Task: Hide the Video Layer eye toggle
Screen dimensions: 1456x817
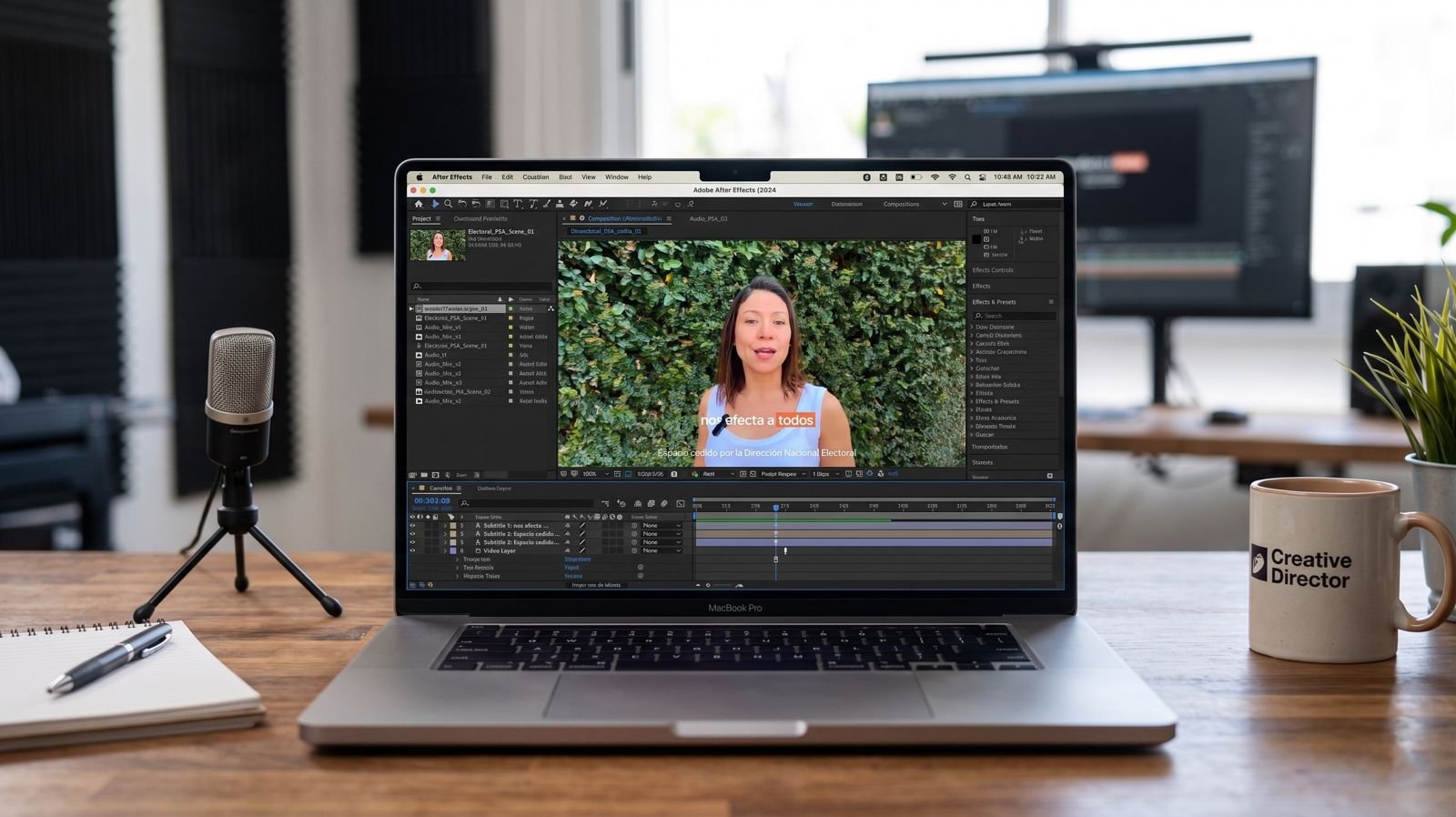Action: [x=412, y=550]
